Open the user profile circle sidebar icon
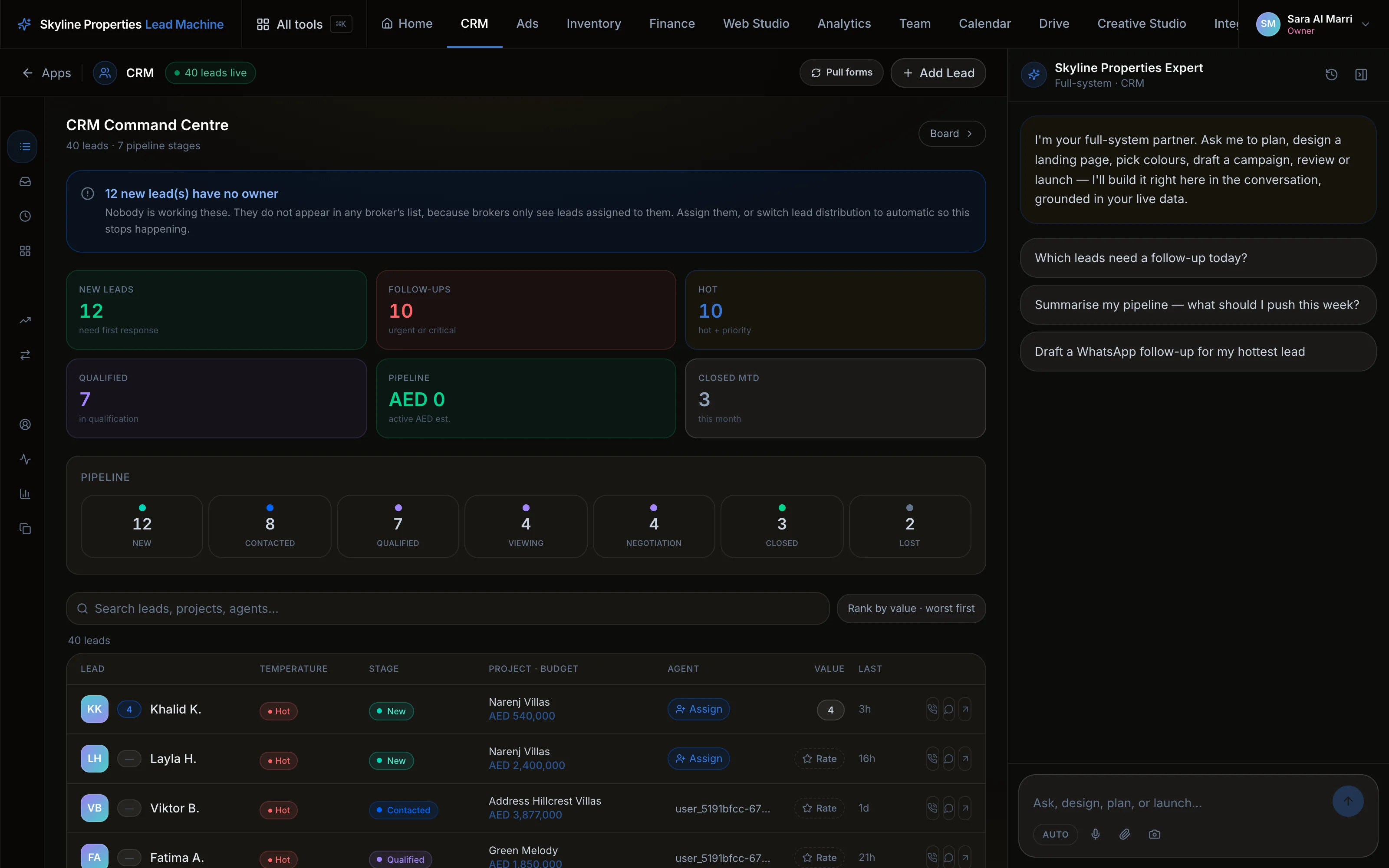This screenshot has height=868, width=1389. coord(25,425)
